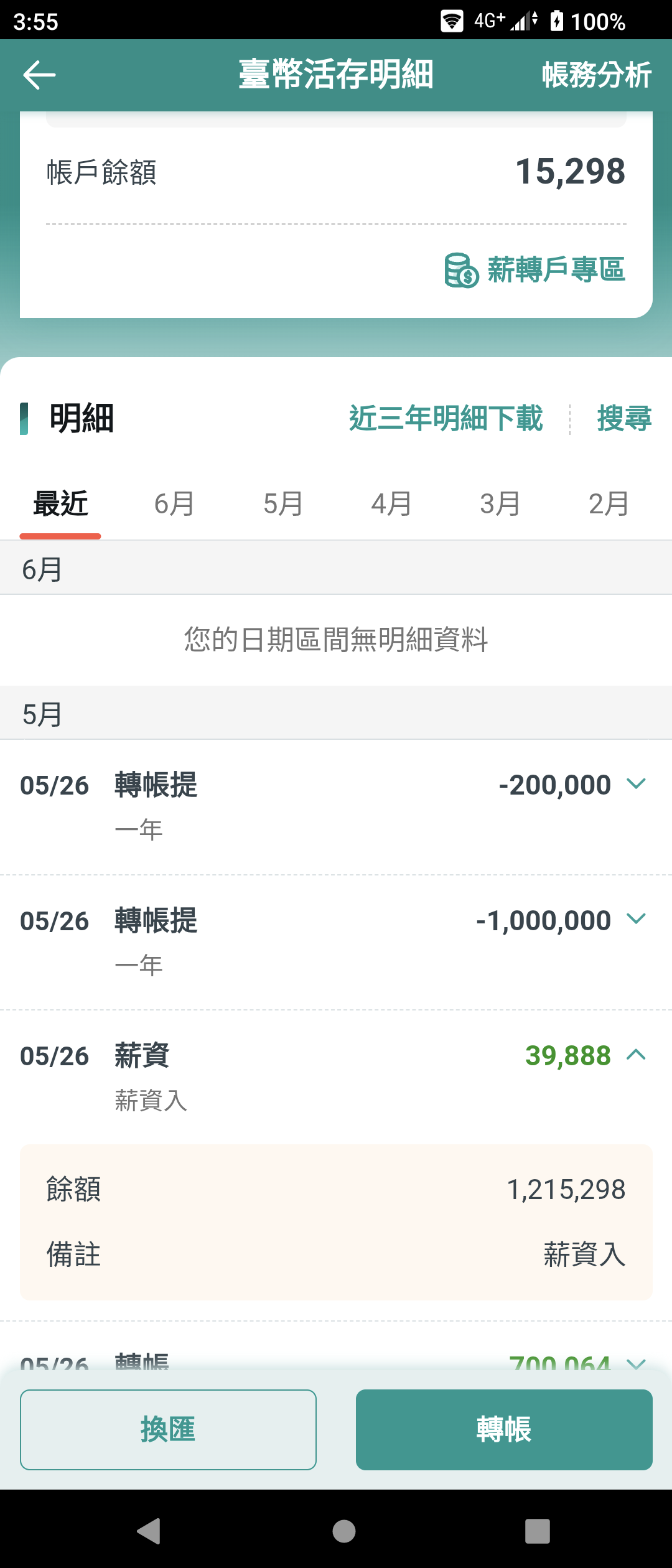Tap Android back navigation triangle
Image resolution: width=672 pixels, height=1568 pixels.
[149, 1531]
